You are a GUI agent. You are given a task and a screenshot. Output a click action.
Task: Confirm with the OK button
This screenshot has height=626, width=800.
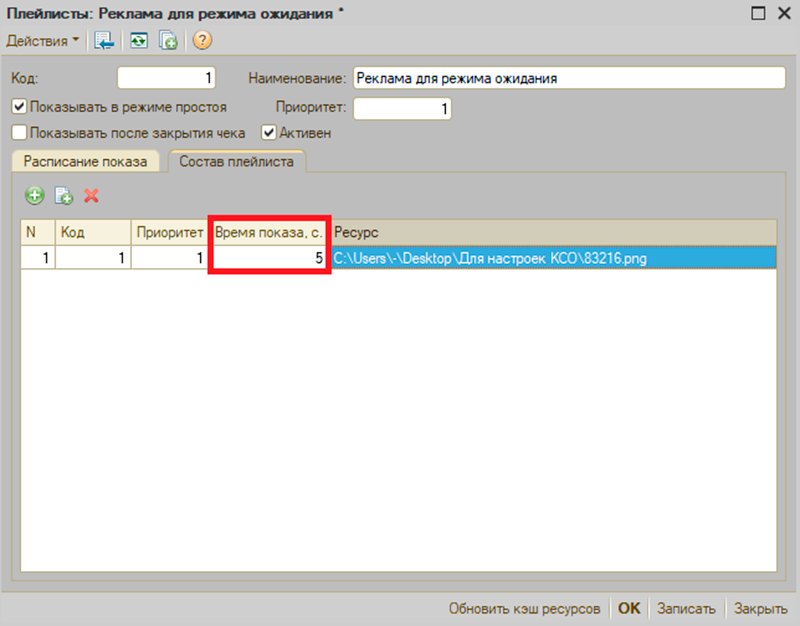(629, 609)
